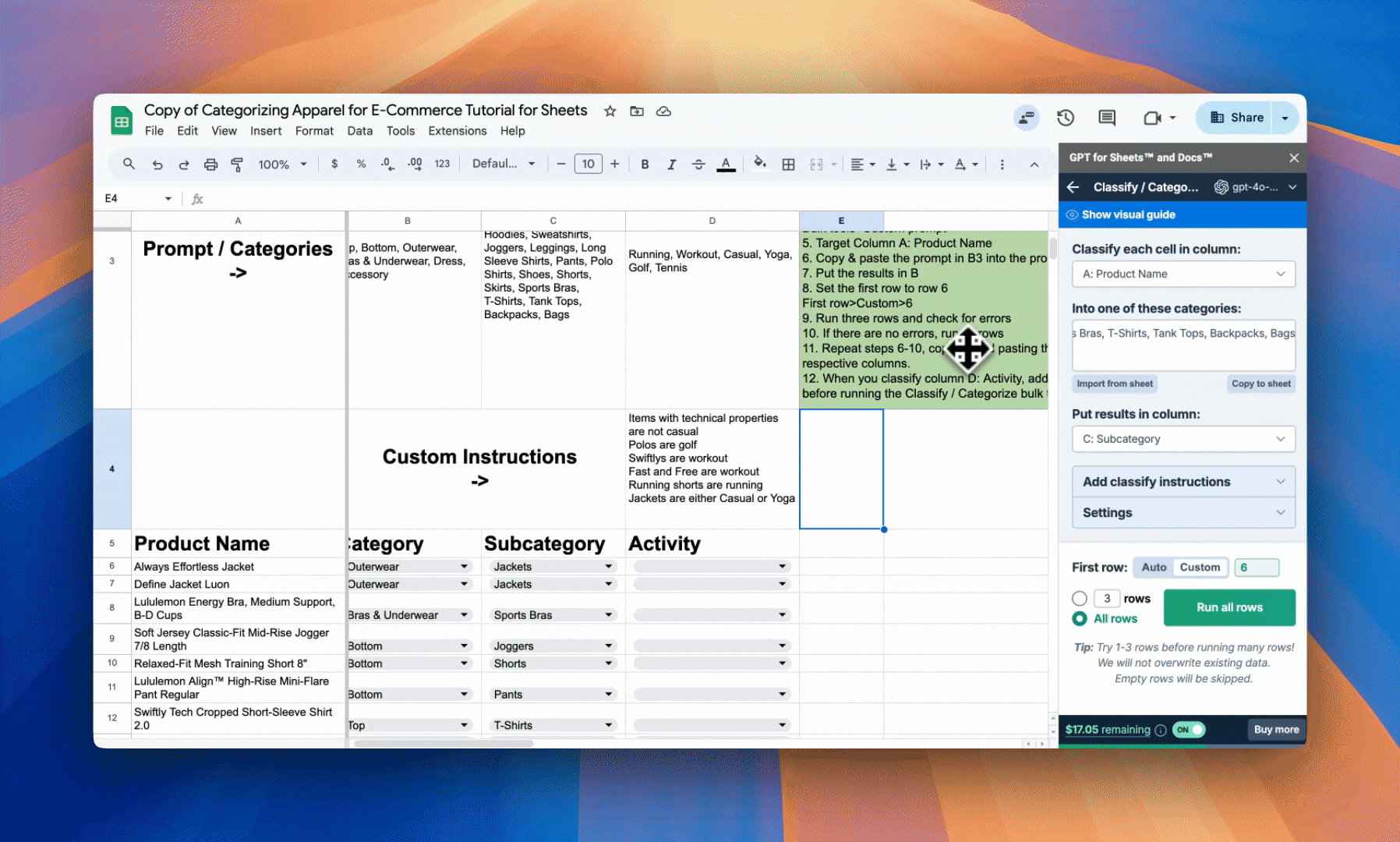Open the C: Subcategory results column dropdown
The image size is (1400, 842).
1183,439
